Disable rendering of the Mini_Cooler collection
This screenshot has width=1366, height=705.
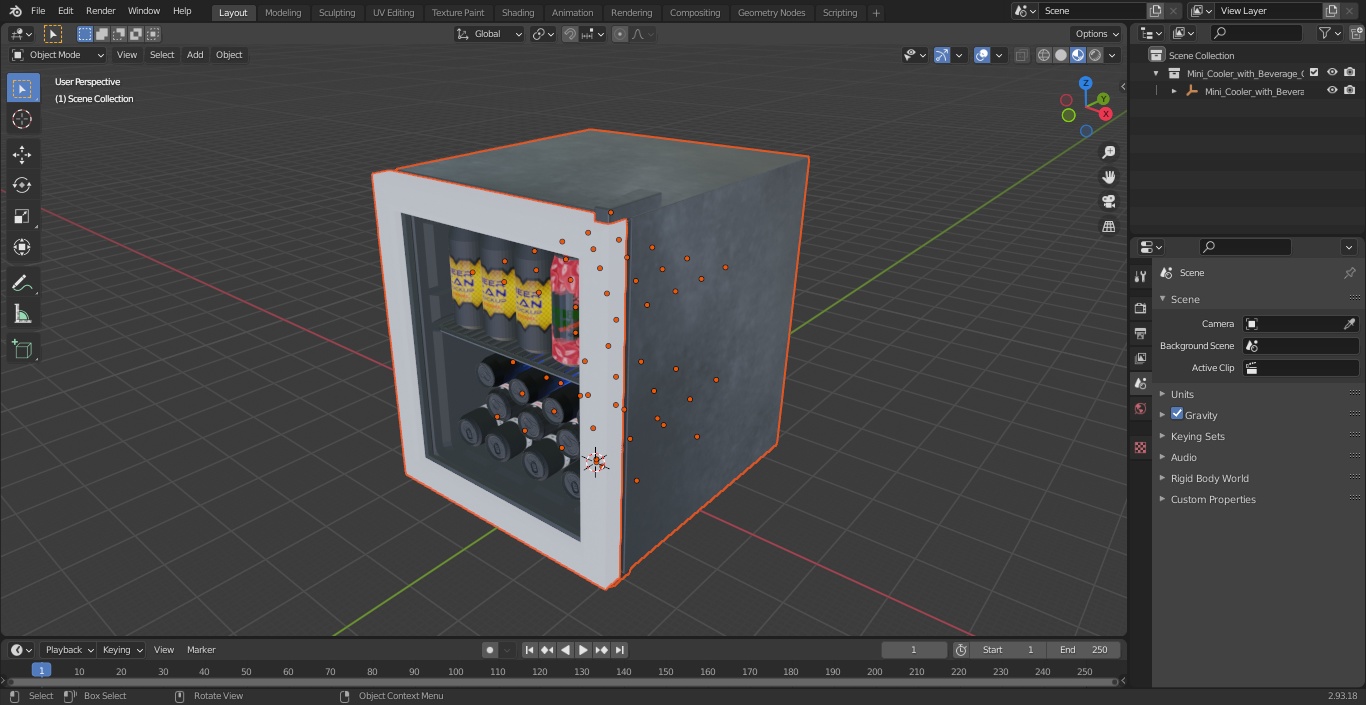point(1350,72)
